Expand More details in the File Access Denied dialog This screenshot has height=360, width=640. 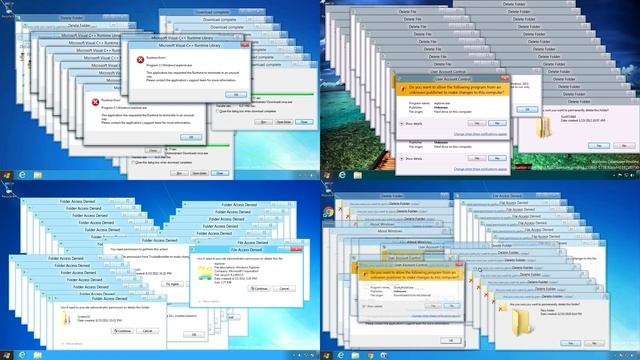209,301
